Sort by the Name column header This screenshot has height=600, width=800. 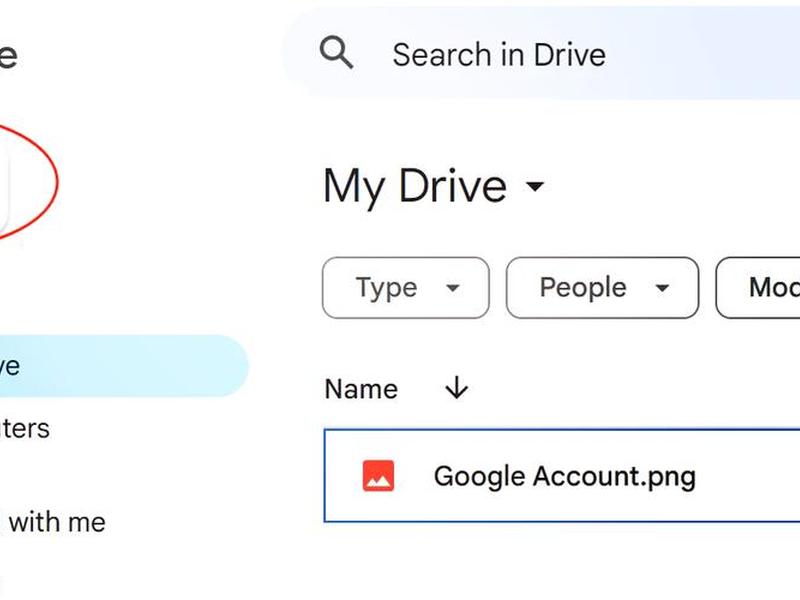(361, 389)
